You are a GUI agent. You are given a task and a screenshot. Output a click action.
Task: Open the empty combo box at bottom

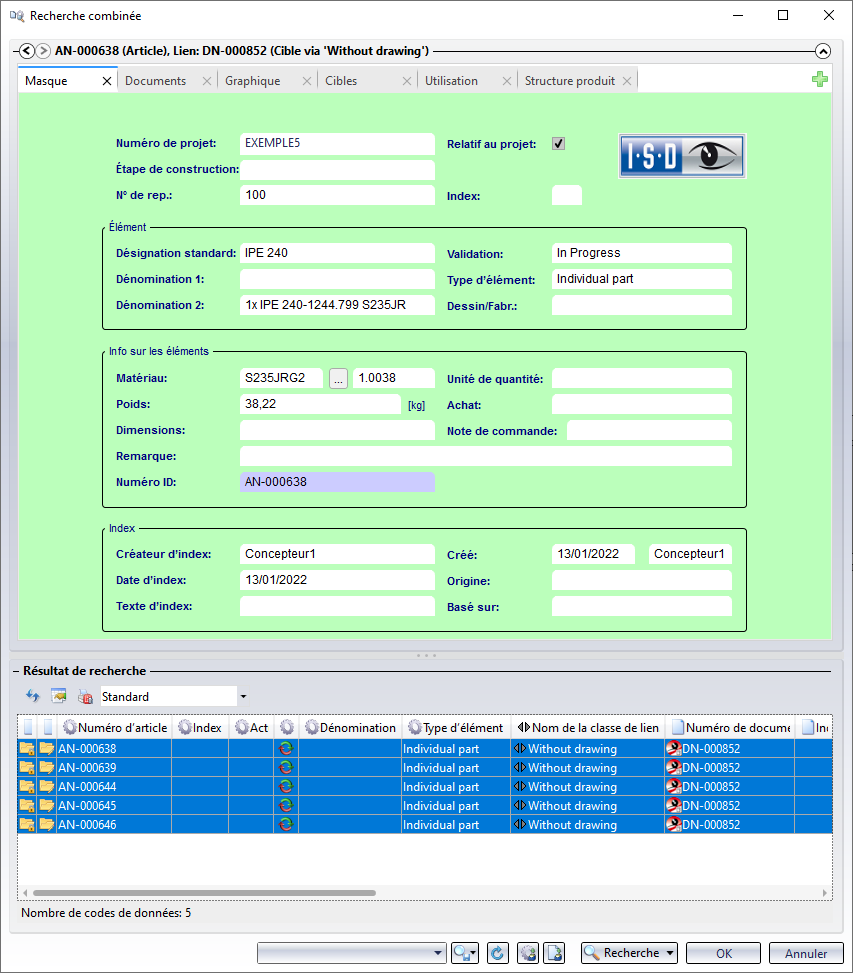438,953
